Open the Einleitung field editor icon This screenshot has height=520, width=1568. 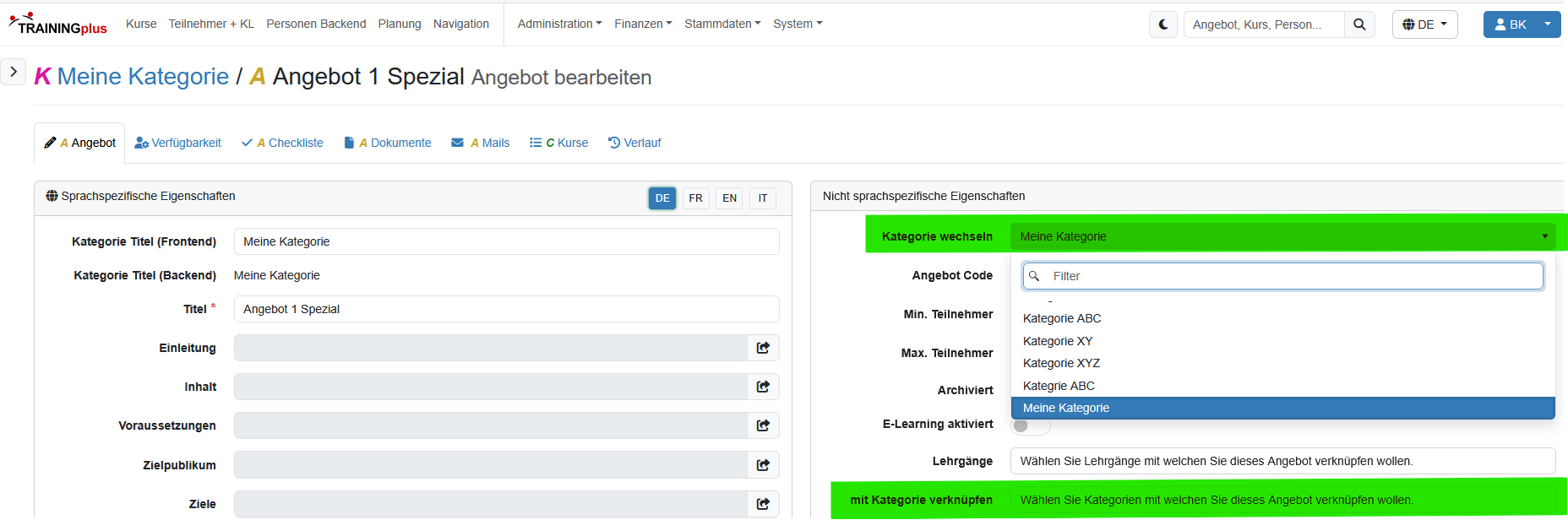click(763, 348)
